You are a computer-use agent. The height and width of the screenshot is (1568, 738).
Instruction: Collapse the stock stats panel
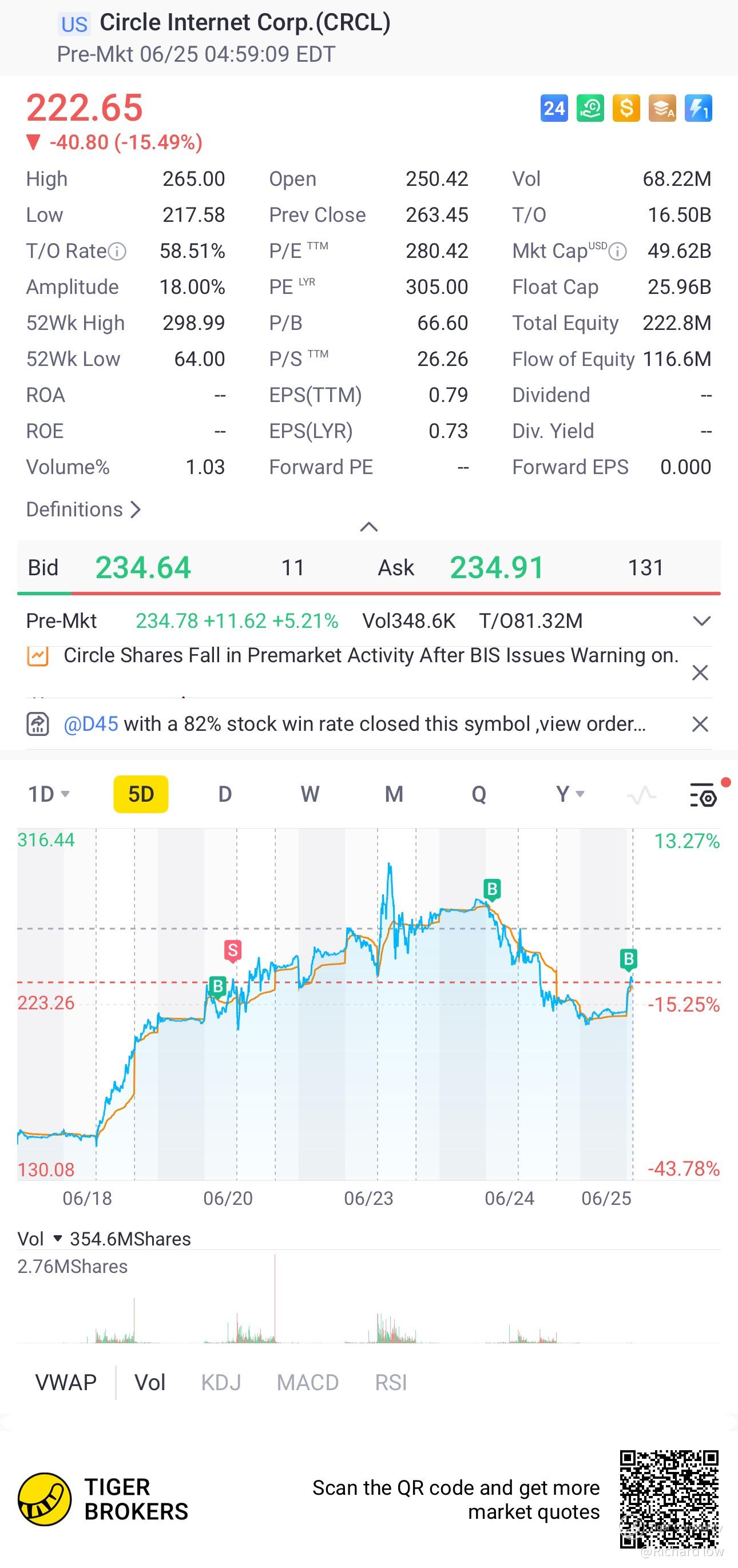tap(369, 527)
